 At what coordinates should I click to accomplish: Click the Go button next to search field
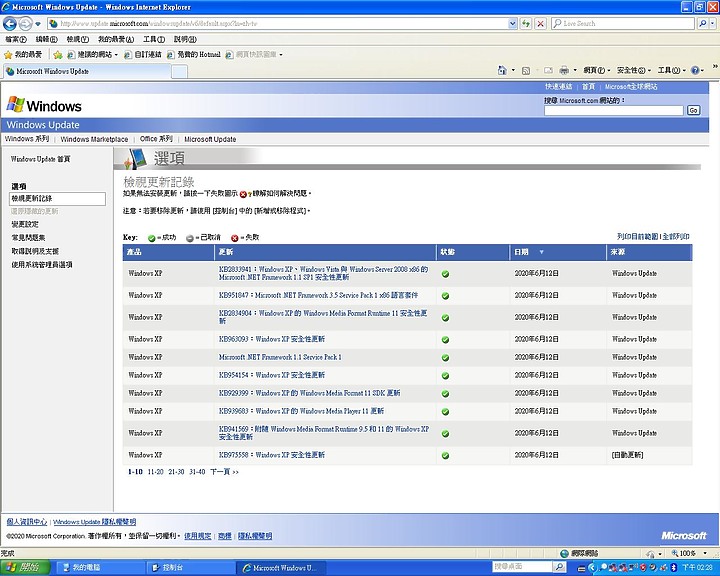tap(693, 110)
